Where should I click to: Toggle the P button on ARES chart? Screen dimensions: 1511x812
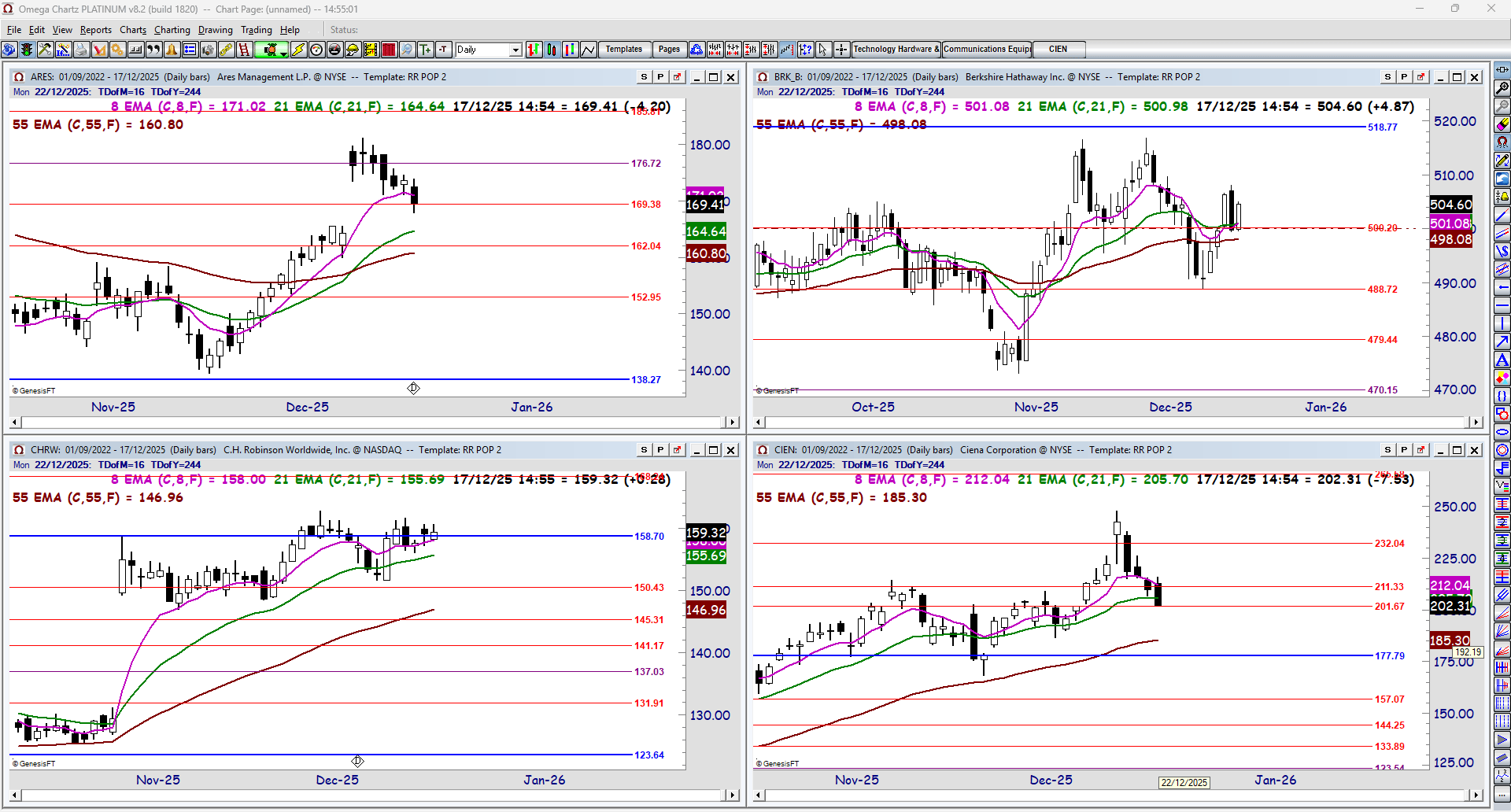coord(660,77)
